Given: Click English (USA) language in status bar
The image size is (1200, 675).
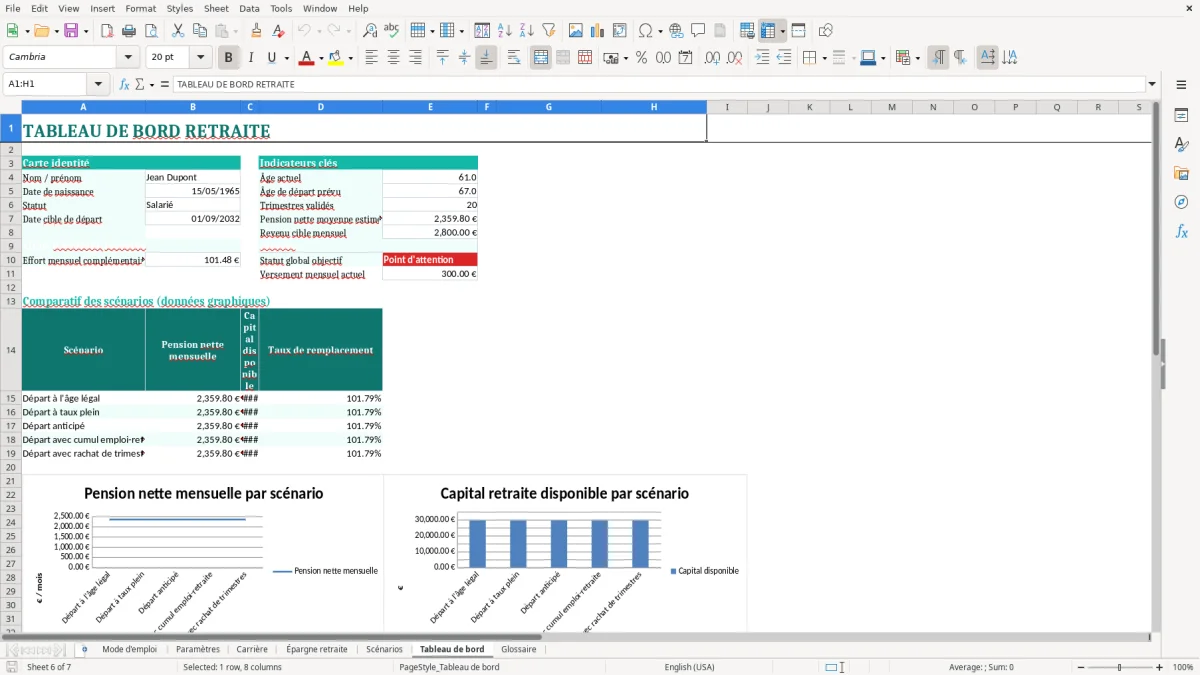Looking at the screenshot, I should (689, 667).
